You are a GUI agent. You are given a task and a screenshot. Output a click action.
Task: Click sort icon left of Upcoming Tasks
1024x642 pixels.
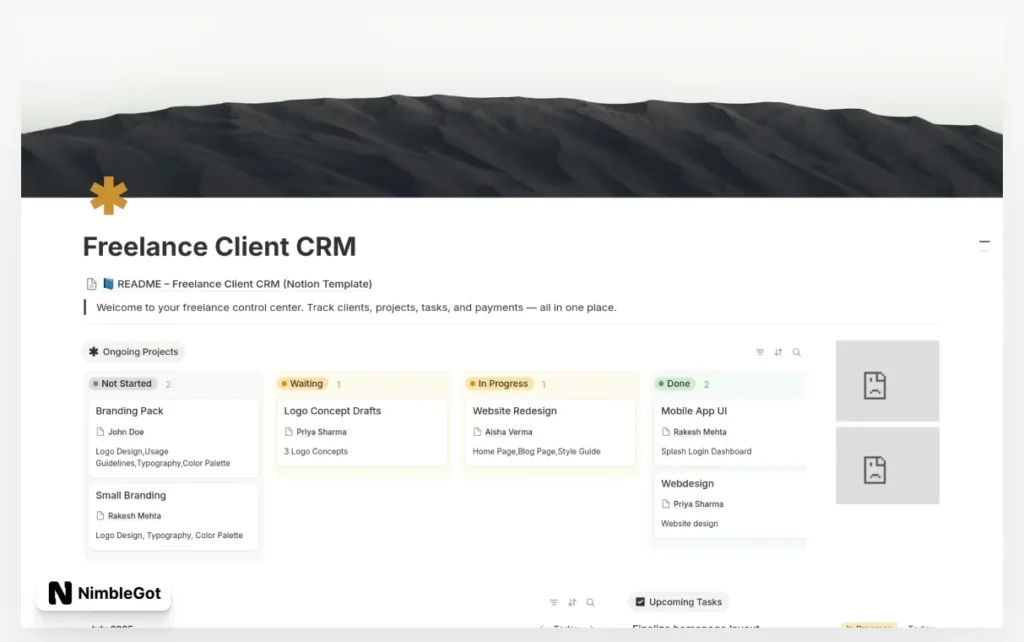[572, 602]
